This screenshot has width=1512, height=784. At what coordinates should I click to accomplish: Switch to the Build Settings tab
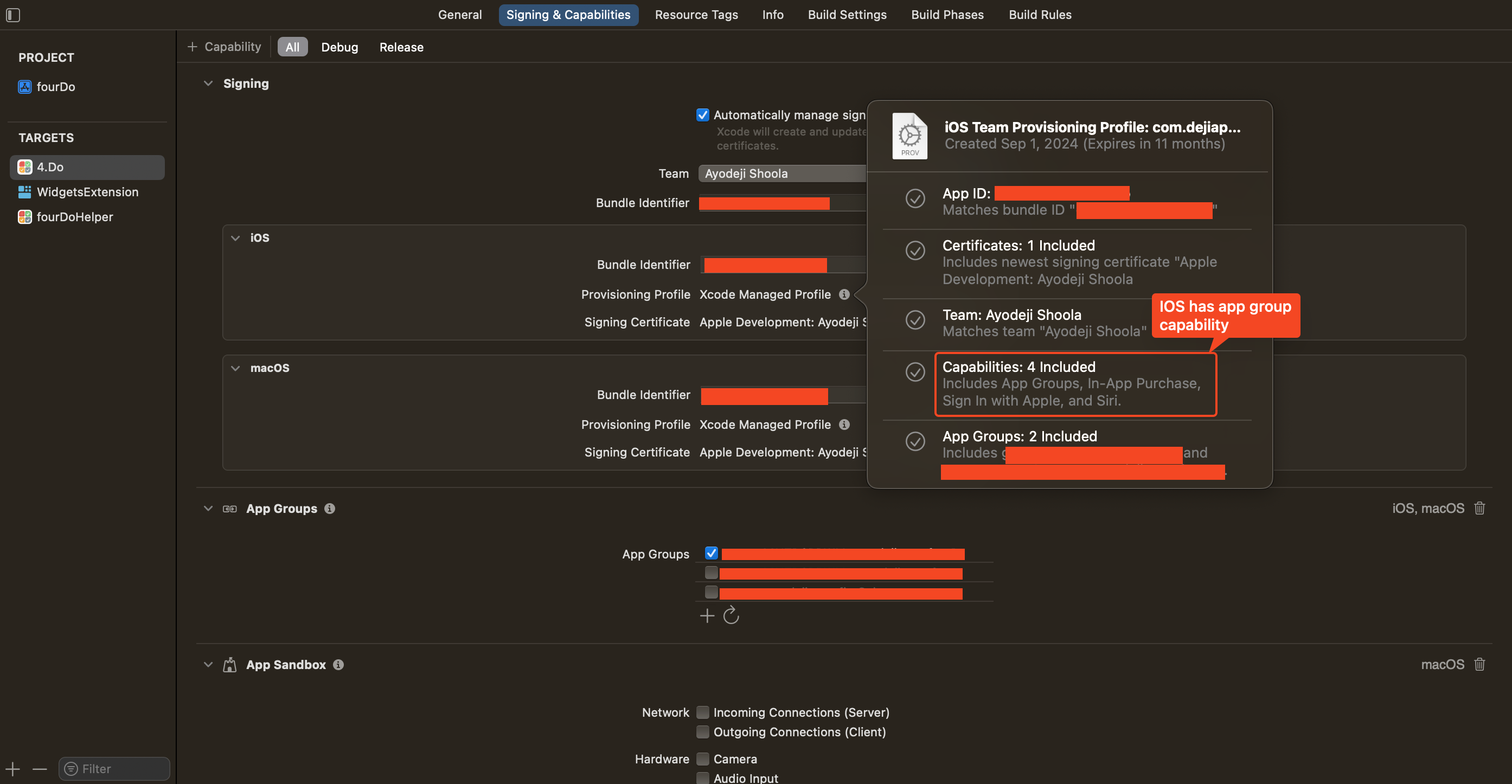point(847,15)
